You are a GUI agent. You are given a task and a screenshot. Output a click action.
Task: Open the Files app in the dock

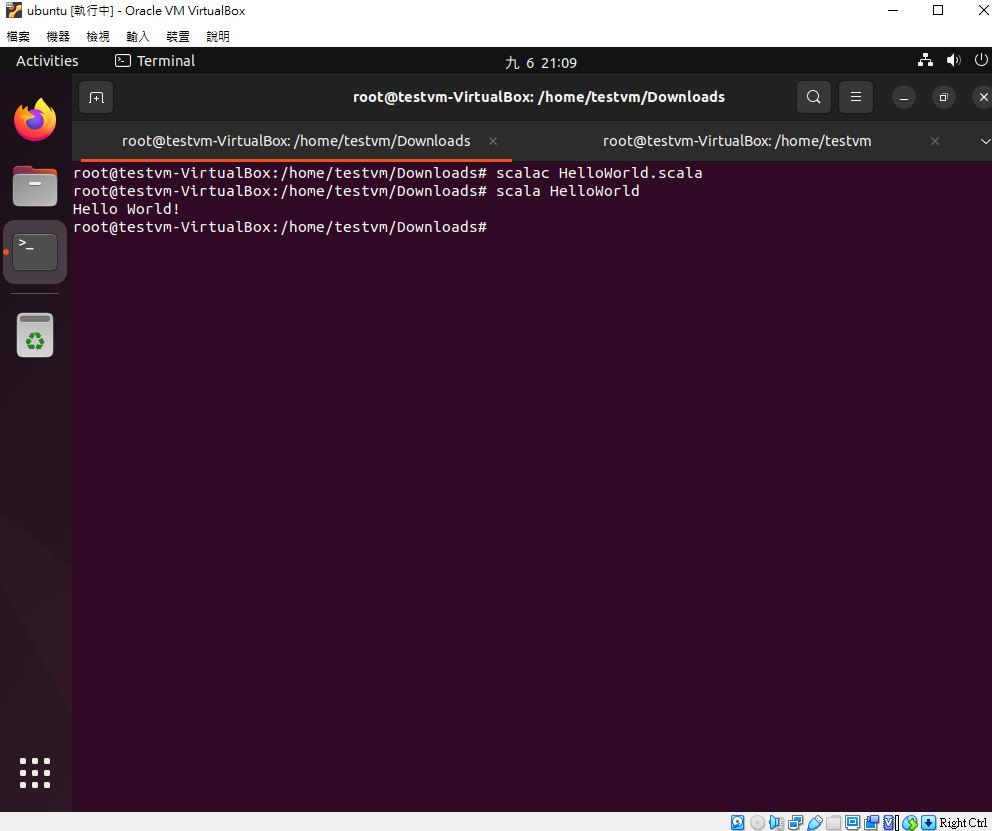tap(35, 186)
